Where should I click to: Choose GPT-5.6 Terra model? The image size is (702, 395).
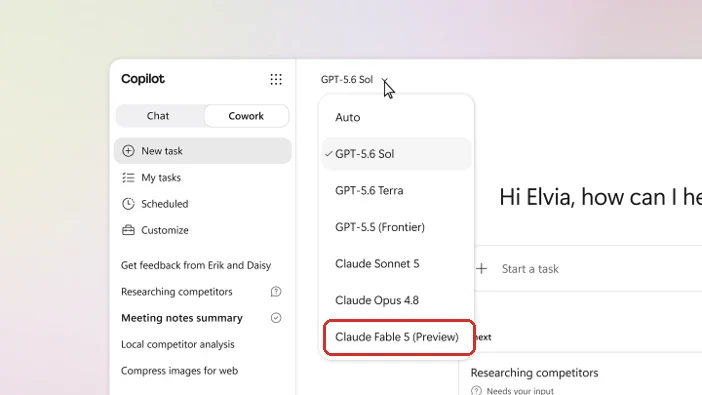pos(397,191)
